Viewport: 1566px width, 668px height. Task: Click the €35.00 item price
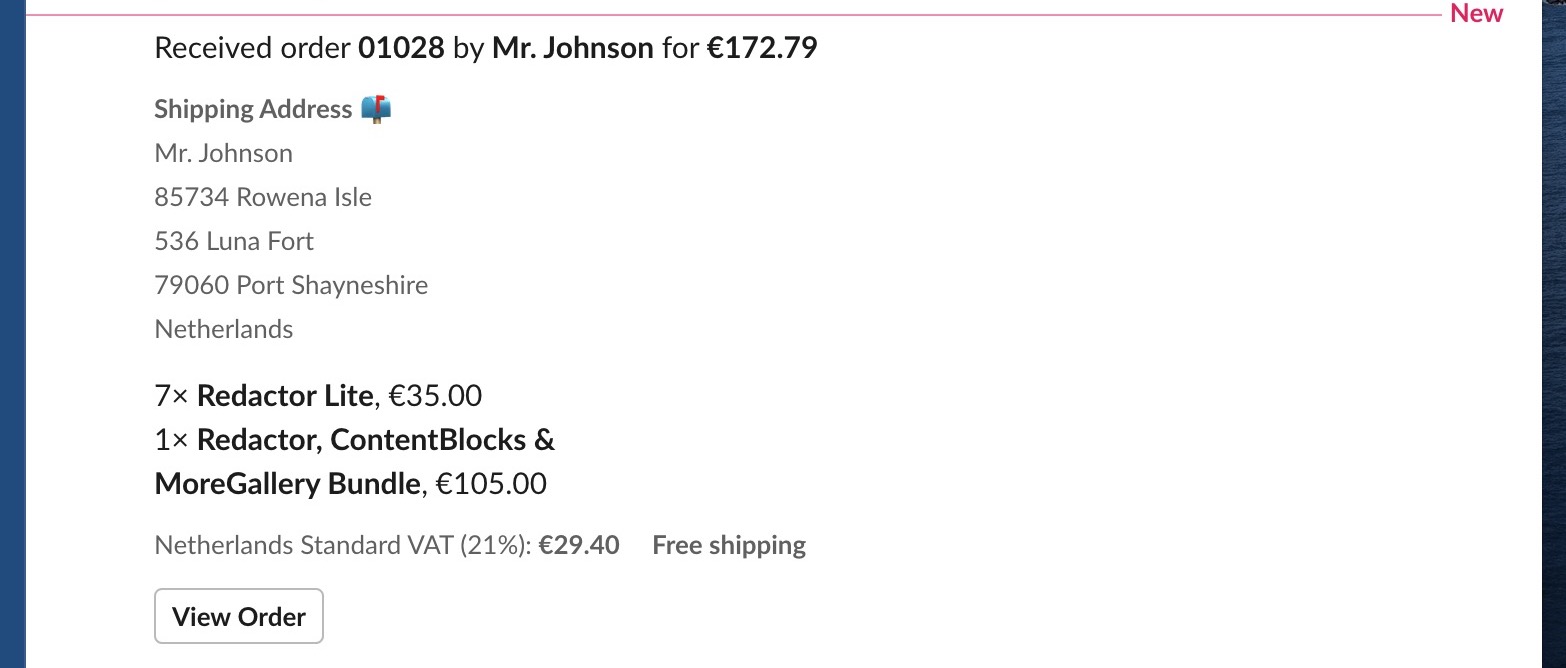435,396
